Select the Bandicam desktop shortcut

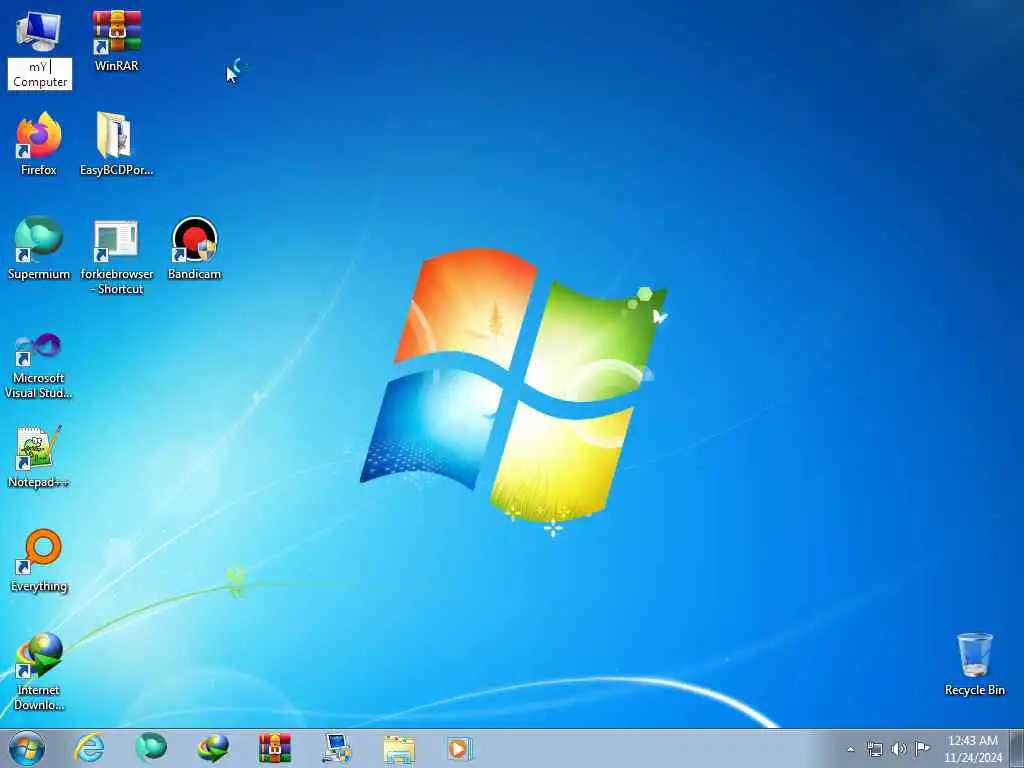coord(194,248)
